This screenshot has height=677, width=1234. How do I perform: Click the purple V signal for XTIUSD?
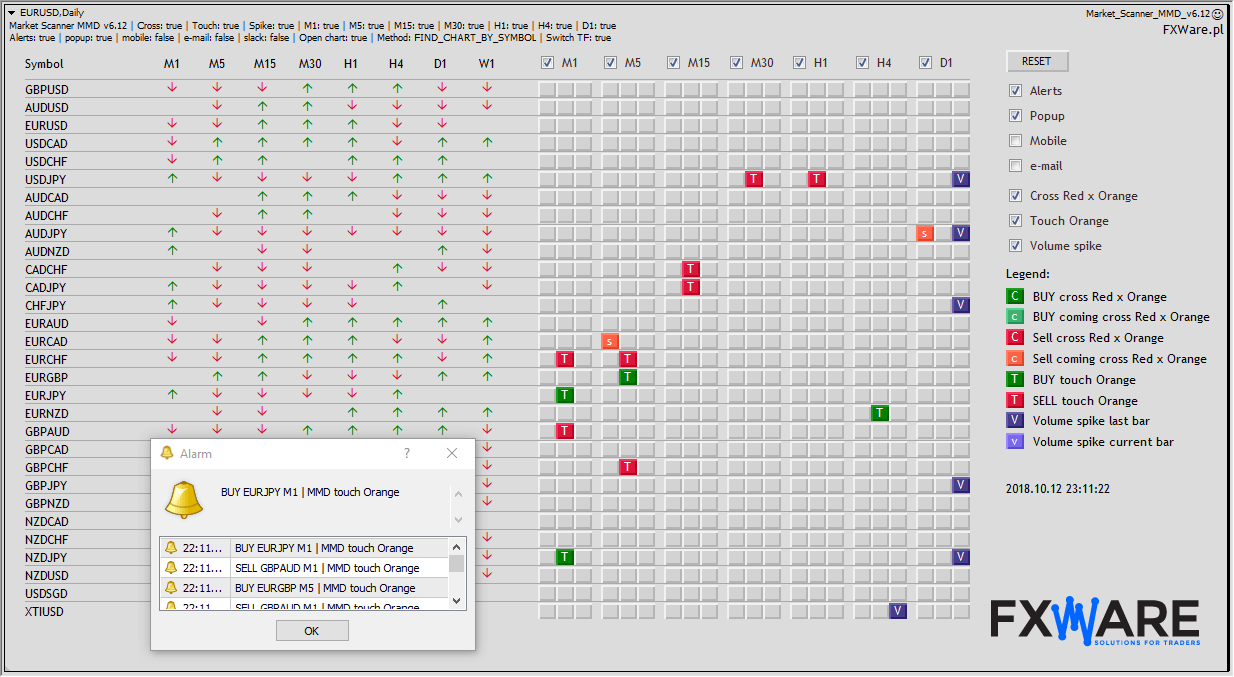coord(898,611)
